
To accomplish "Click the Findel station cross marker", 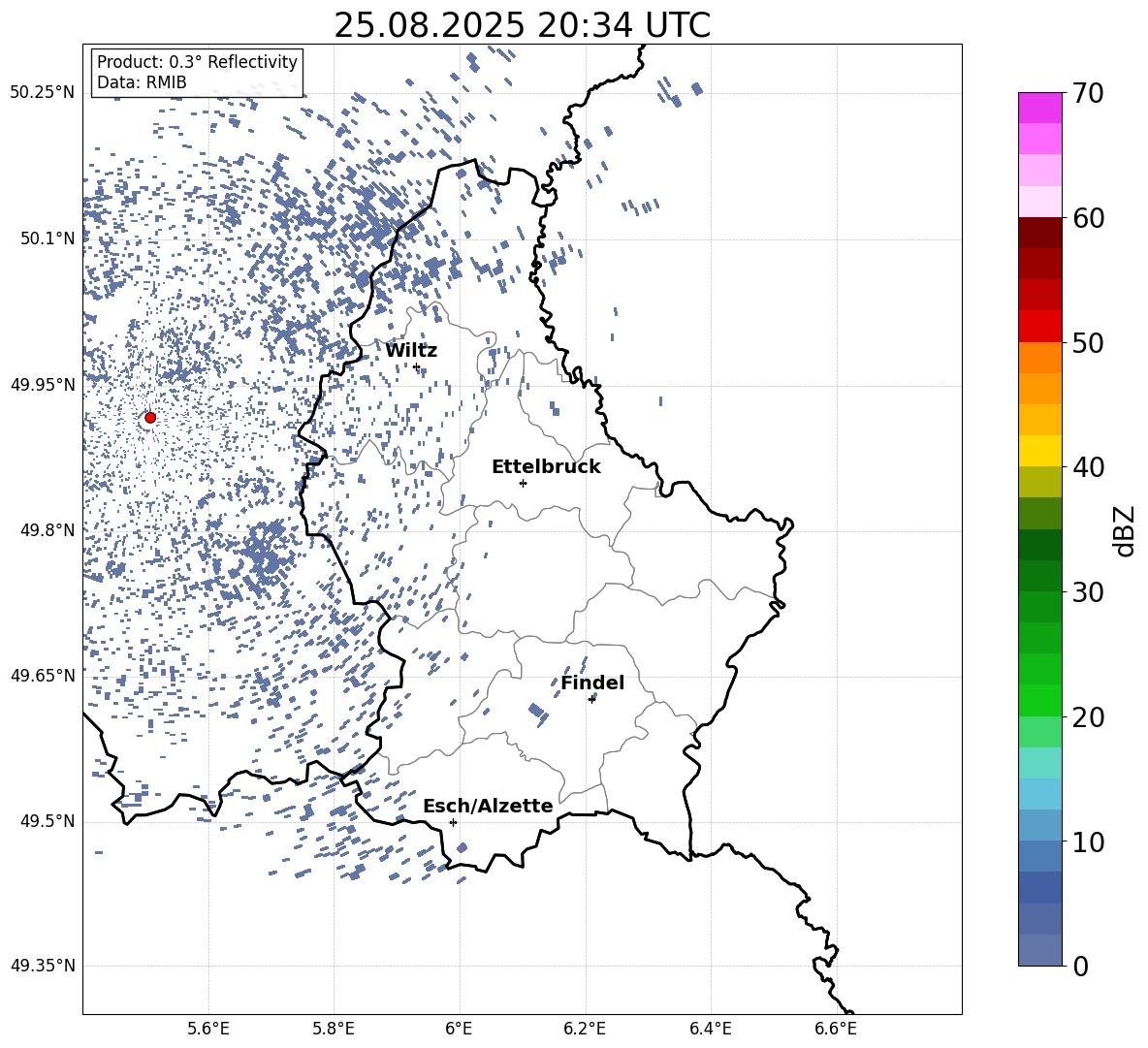I will click(x=591, y=699).
